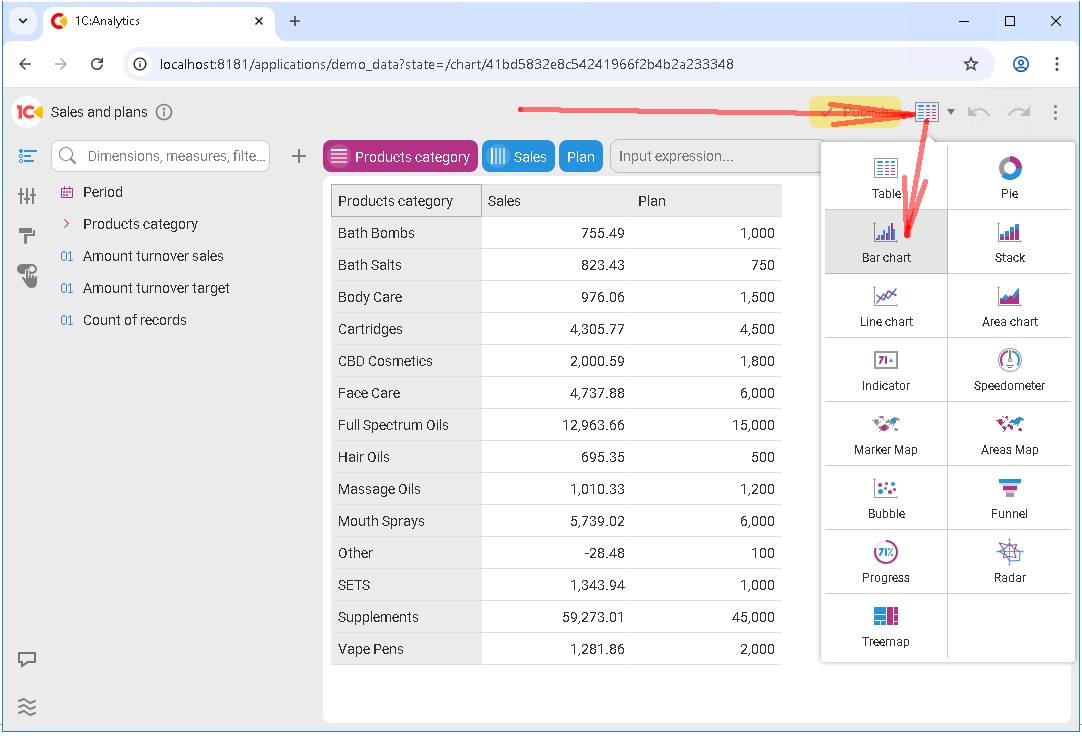Open the filters sliders icon in sidebar
This screenshot has width=1082, height=736.
coord(27,196)
